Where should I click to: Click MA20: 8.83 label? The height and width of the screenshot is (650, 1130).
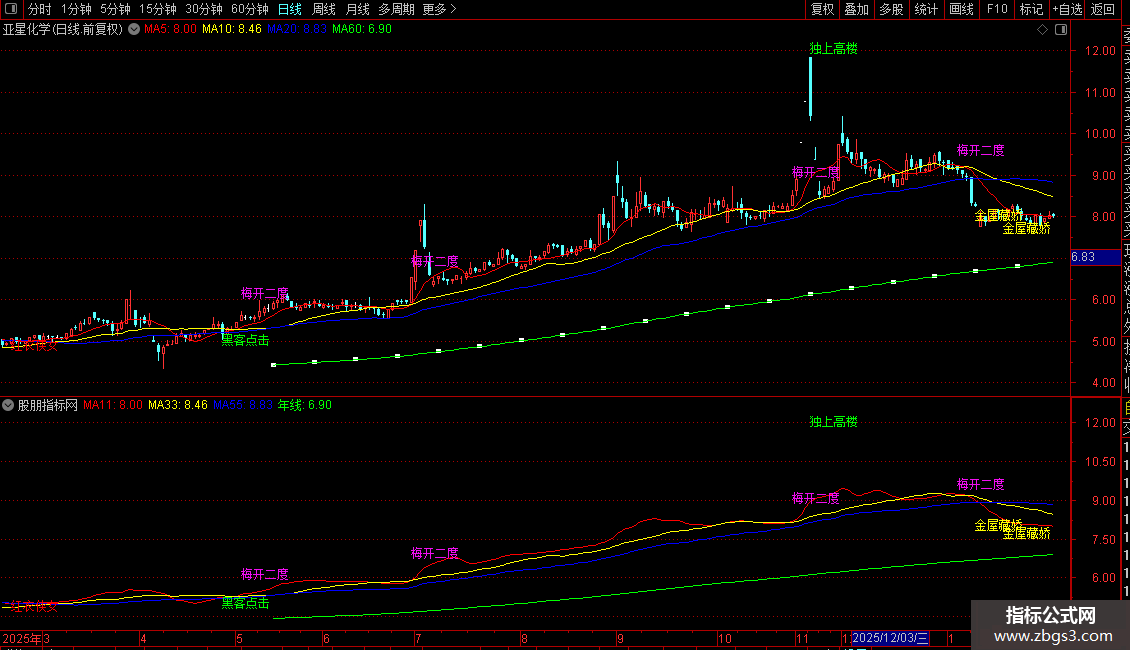296,30
